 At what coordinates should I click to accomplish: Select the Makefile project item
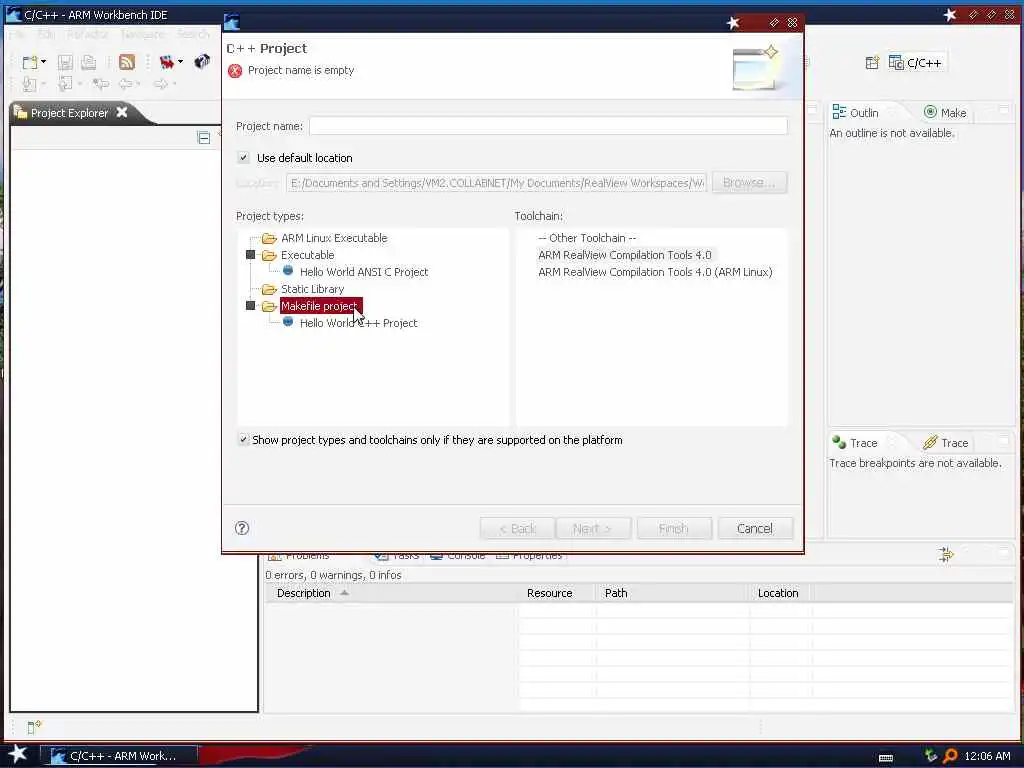[x=321, y=306]
